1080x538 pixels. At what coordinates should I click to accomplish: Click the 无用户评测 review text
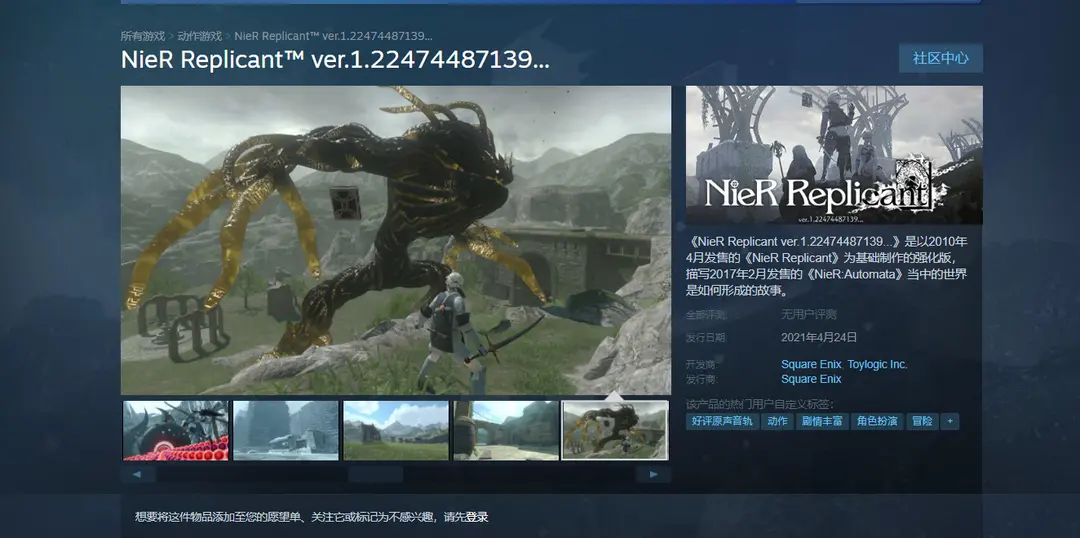[808, 314]
